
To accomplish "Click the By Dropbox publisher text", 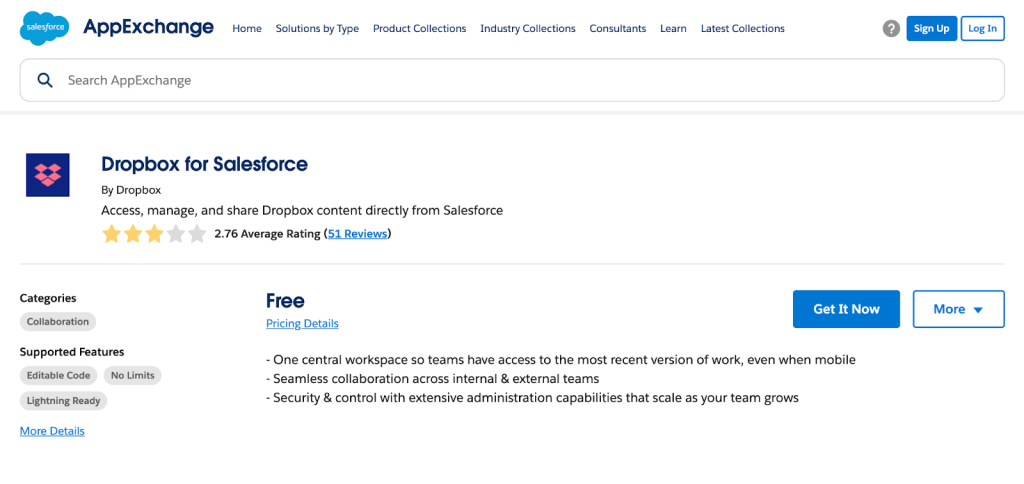I will click(x=131, y=191).
